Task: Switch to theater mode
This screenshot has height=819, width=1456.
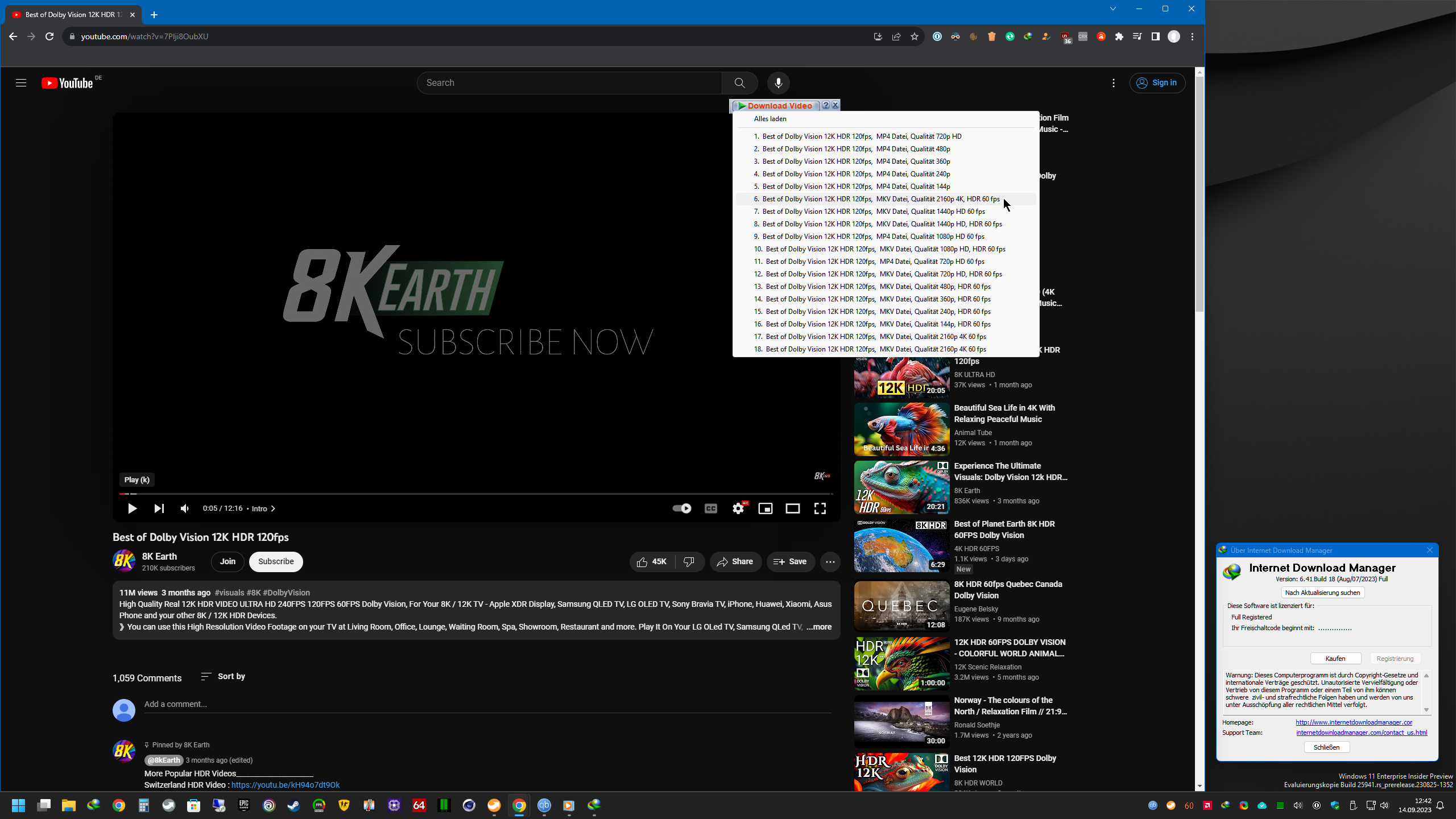Action: (x=793, y=508)
